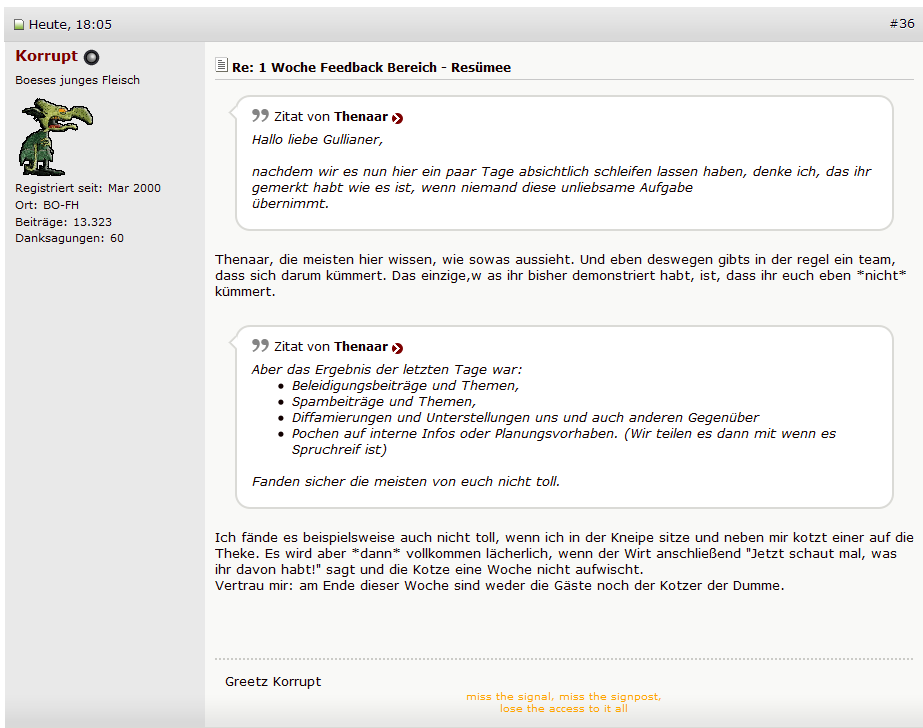Click the orange 'miss the signal' signature line

[563, 697]
